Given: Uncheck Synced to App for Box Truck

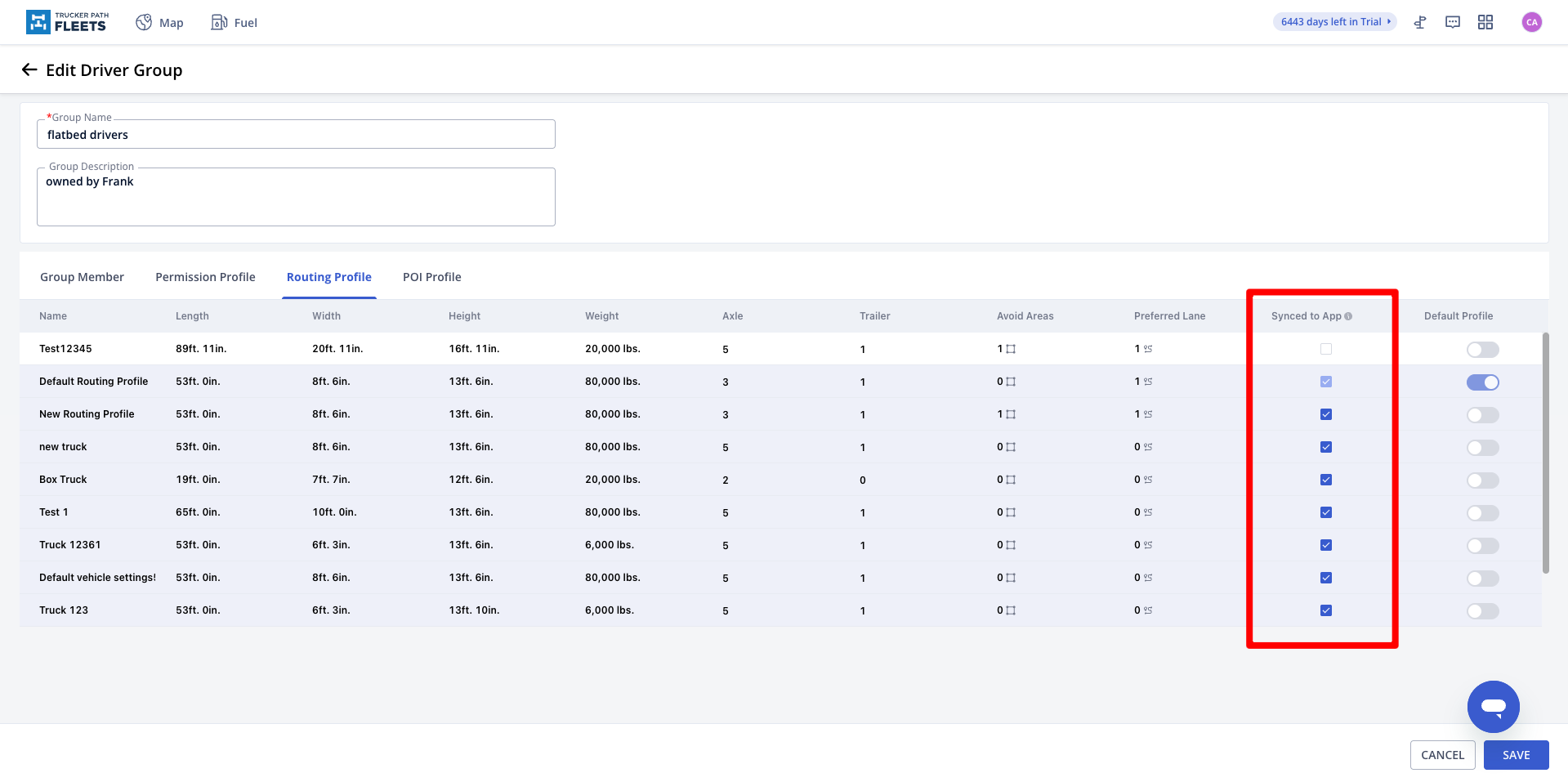Looking at the screenshot, I should (1326, 480).
